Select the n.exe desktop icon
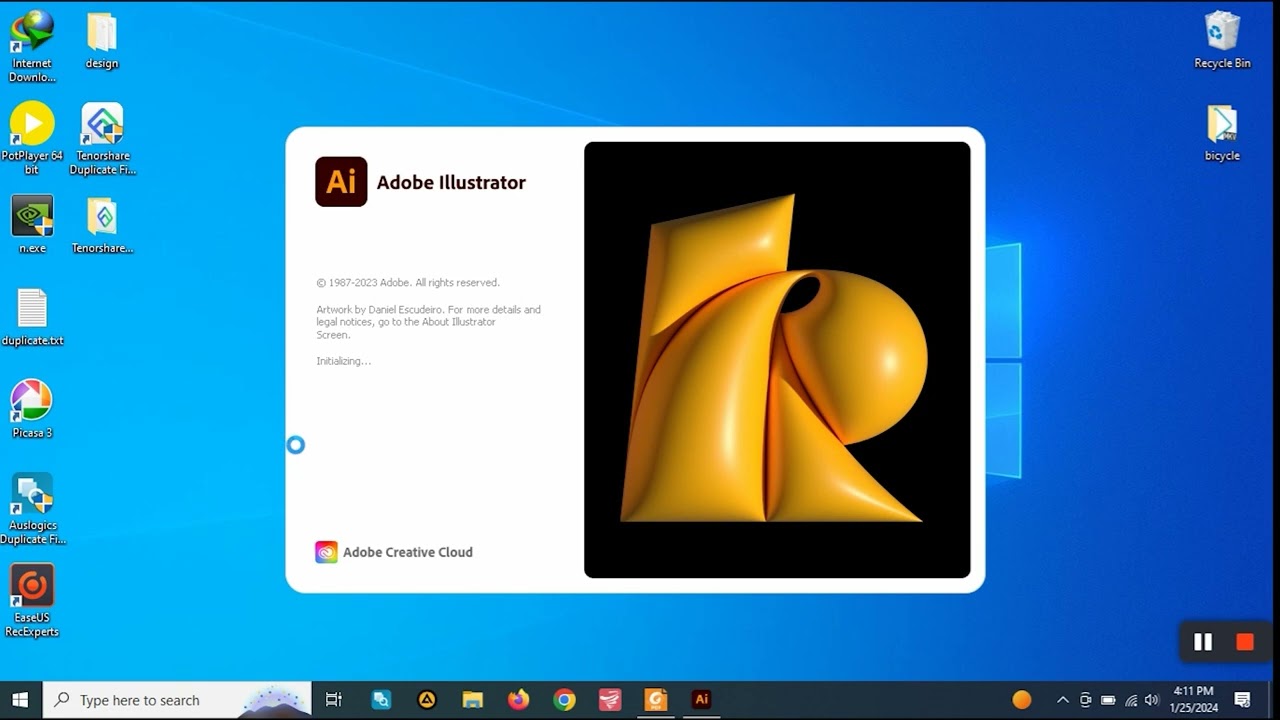The image size is (1280, 720). click(x=32, y=224)
